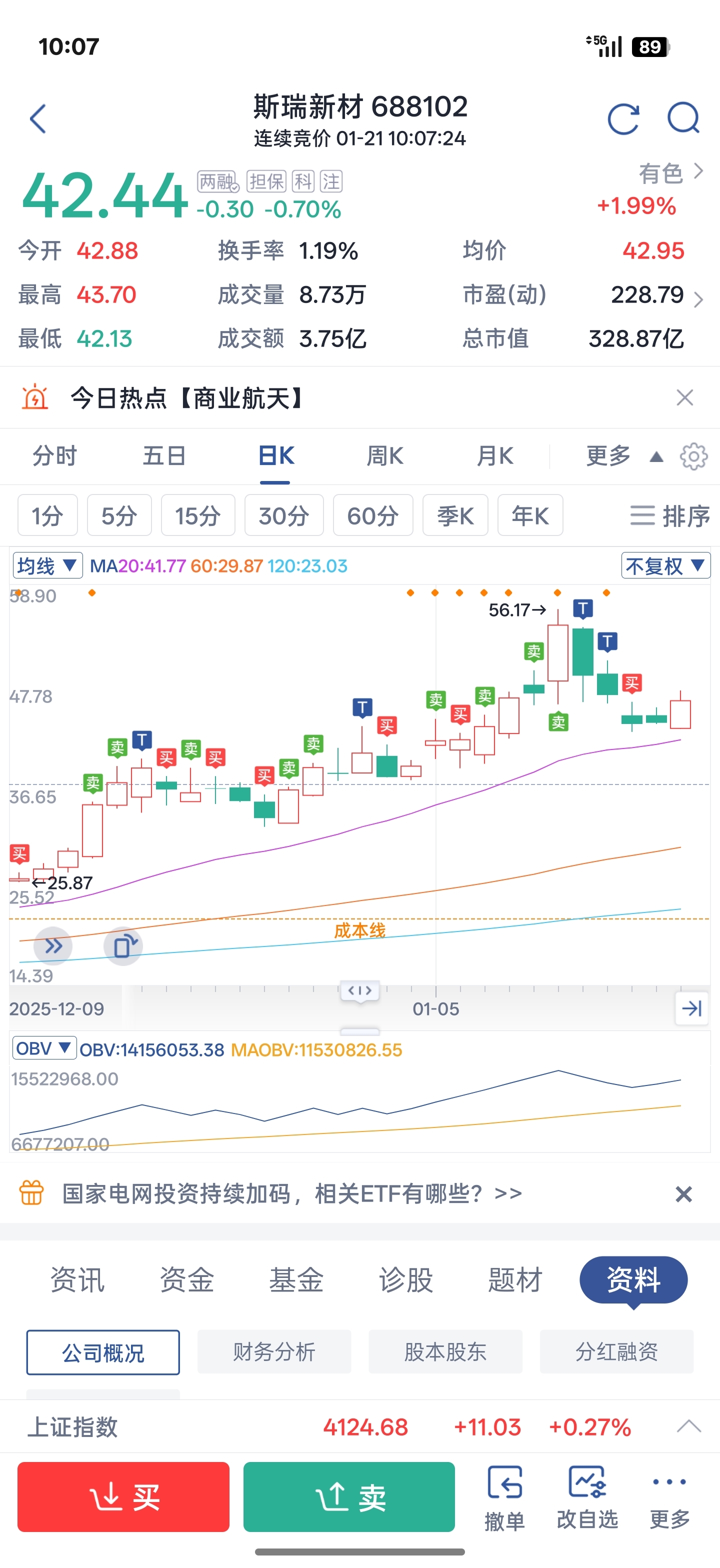Refresh the stock quote
Image resolution: width=720 pixels, height=1568 pixels.
click(x=623, y=118)
